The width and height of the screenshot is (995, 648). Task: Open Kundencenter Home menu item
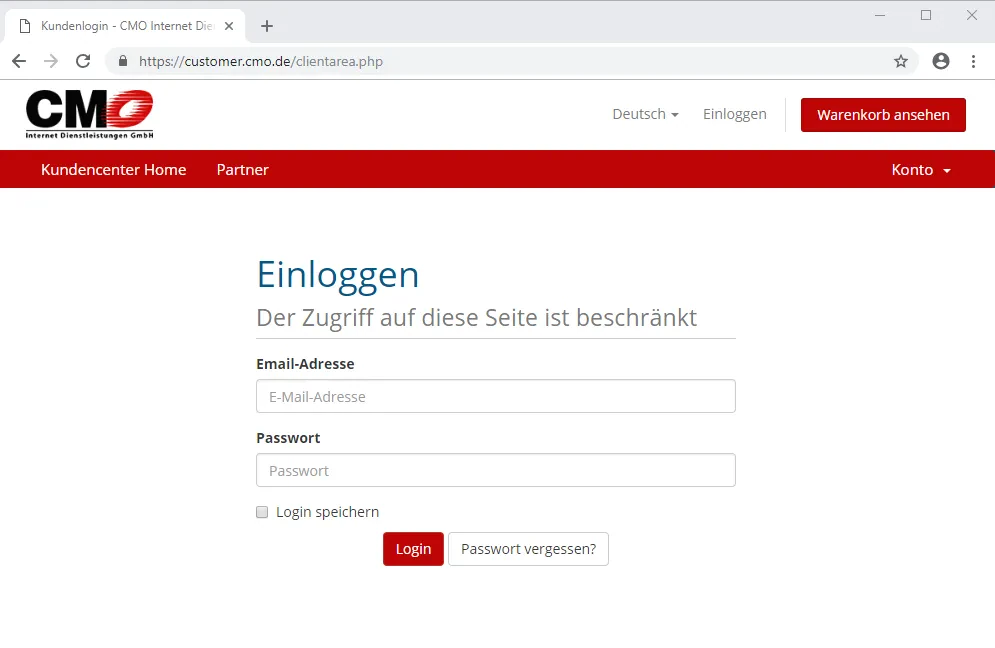click(x=114, y=169)
